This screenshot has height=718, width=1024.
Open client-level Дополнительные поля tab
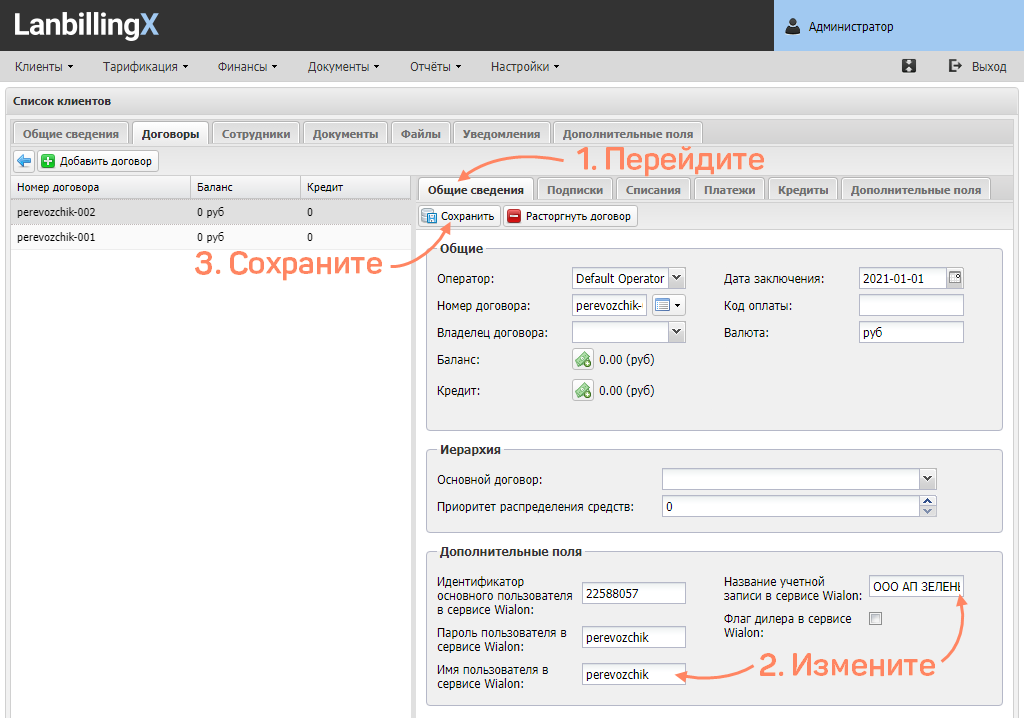(x=628, y=133)
